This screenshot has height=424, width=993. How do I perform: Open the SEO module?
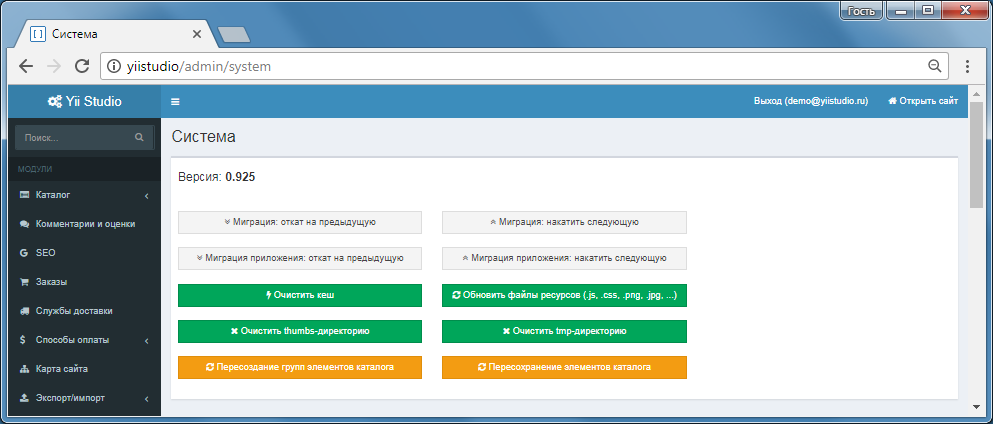(85, 253)
